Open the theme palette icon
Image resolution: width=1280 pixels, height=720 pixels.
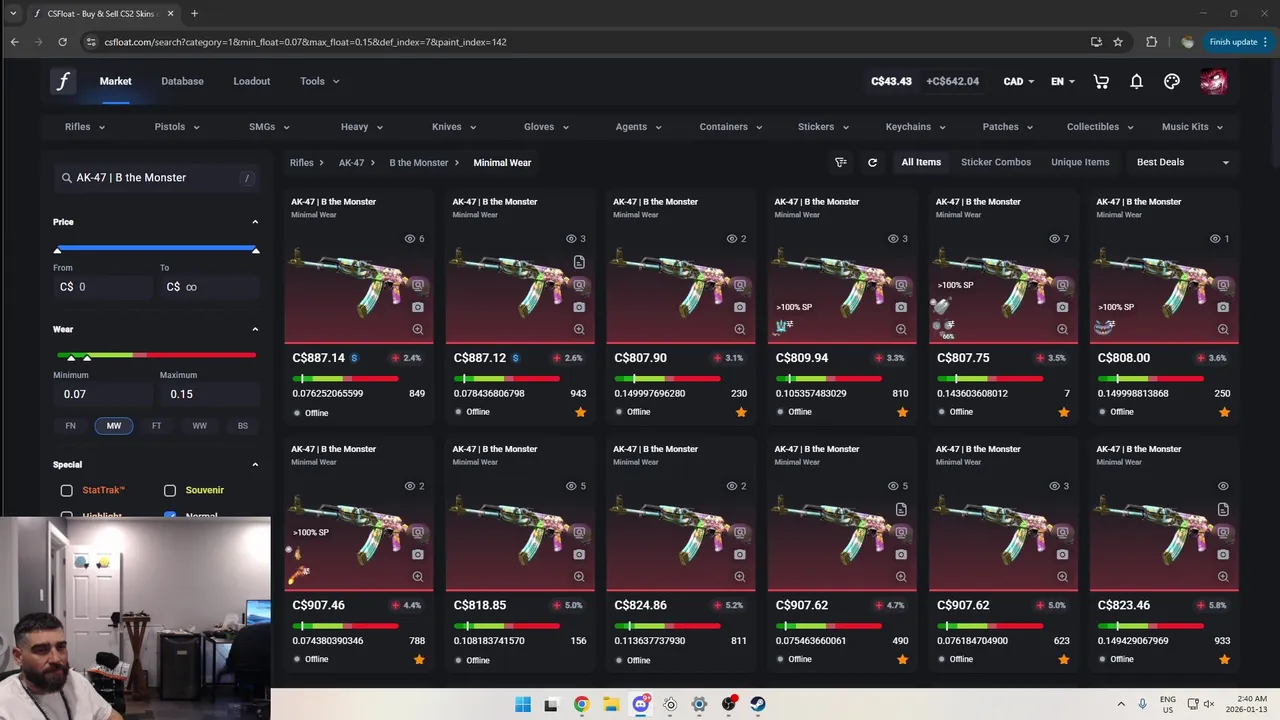(x=1172, y=81)
